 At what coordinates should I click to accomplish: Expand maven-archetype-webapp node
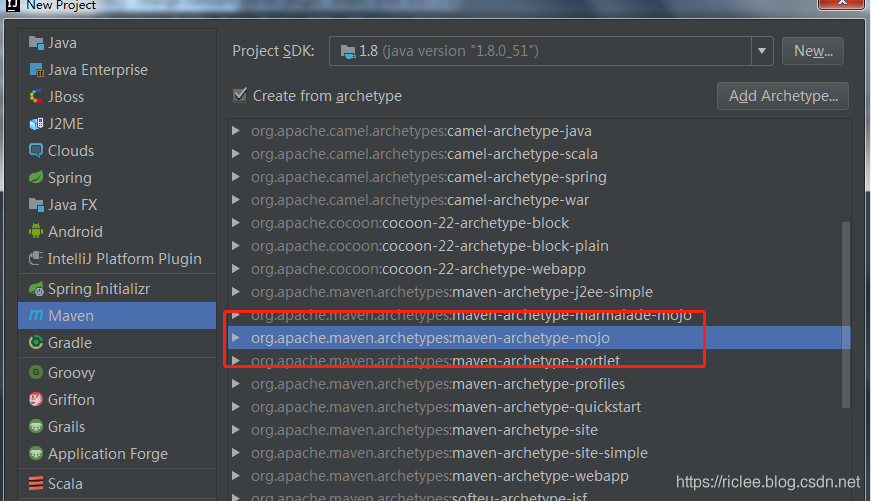(236, 476)
